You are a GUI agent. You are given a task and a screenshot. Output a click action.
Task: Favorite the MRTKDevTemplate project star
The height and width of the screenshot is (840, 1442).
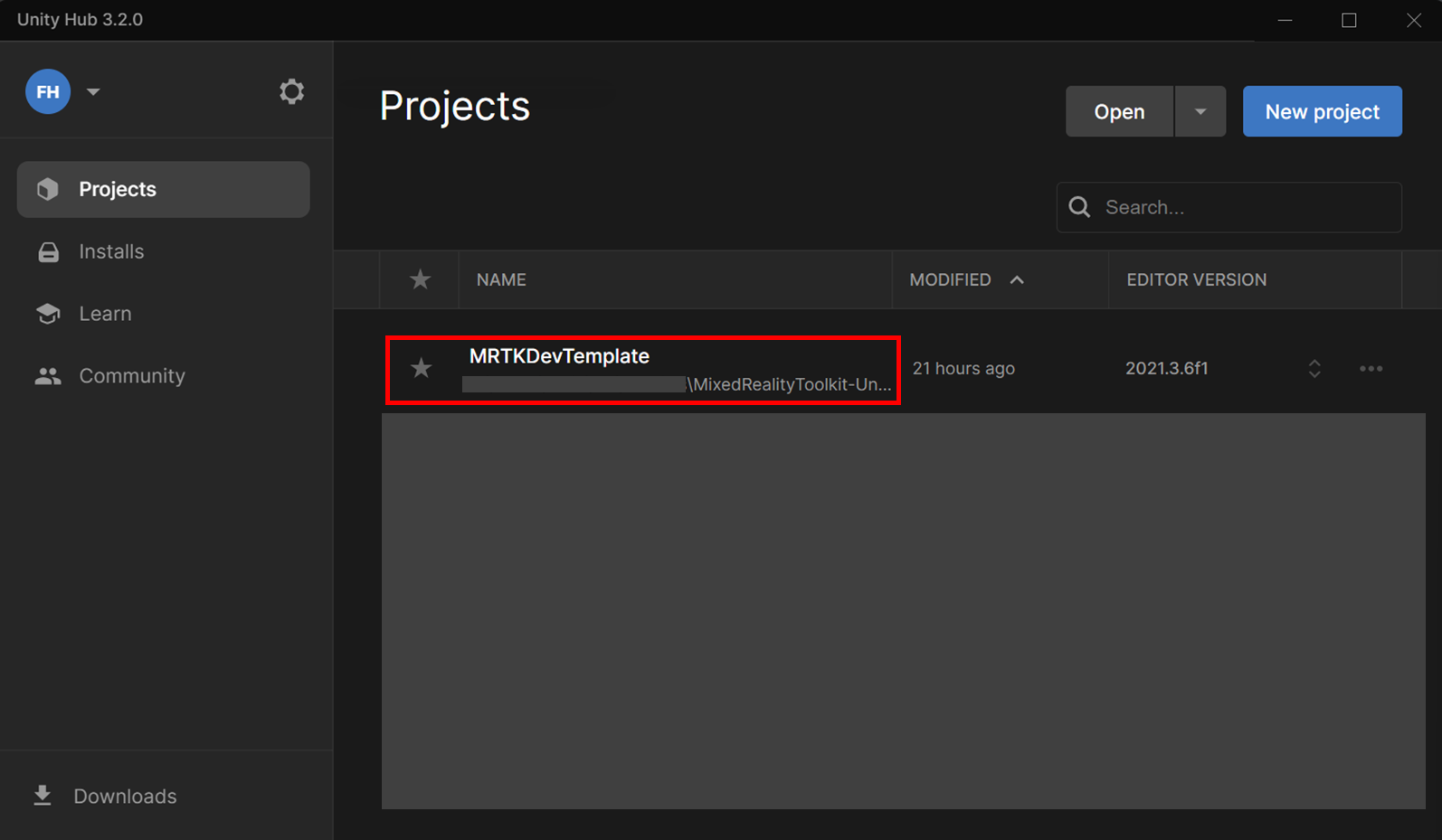click(x=421, y=368)
